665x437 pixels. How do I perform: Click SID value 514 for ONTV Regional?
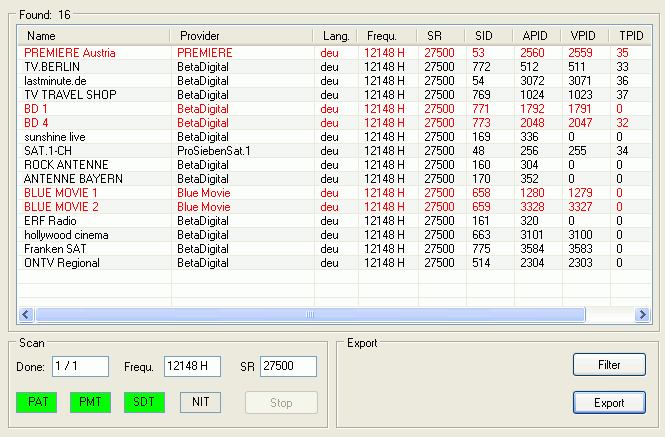pos(481,263)
